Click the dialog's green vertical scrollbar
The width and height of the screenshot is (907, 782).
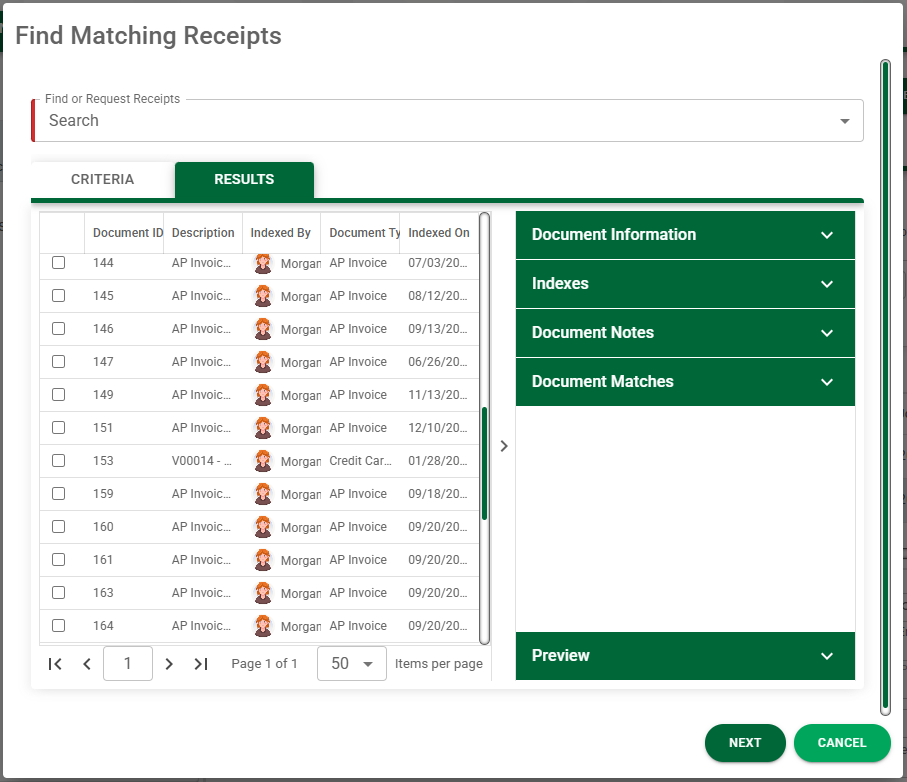pyautogui.click(x=885, y=387)
